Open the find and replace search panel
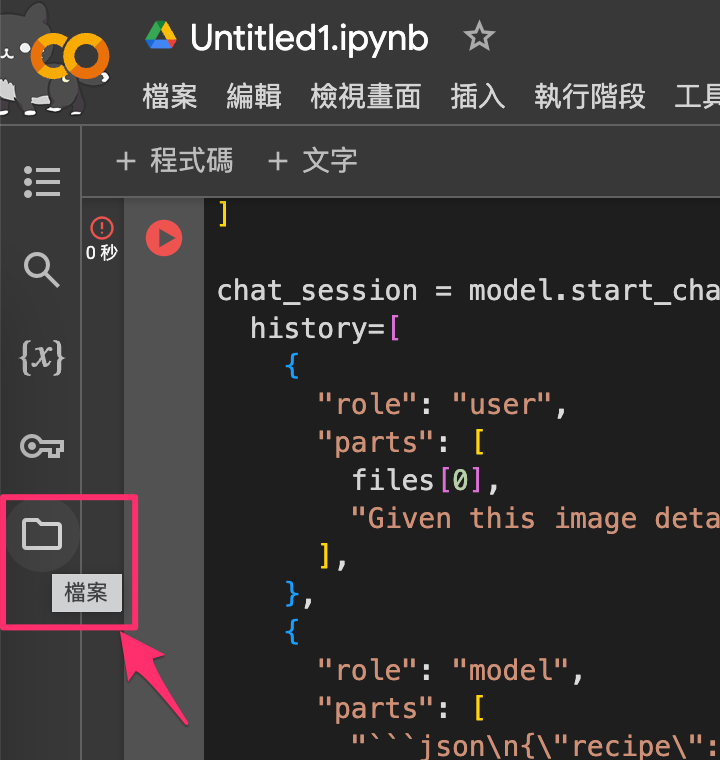The height and width of the screenshot is (760, 720). 42,269
